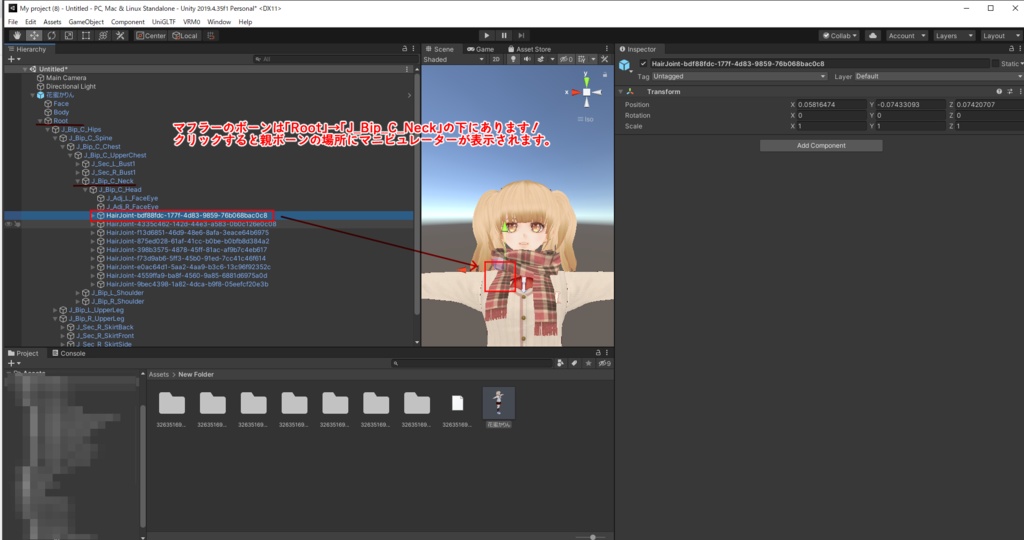Screen dimensions: 1024x540
Task: Open the Layer Default dropdown
Action: (939, 76)
